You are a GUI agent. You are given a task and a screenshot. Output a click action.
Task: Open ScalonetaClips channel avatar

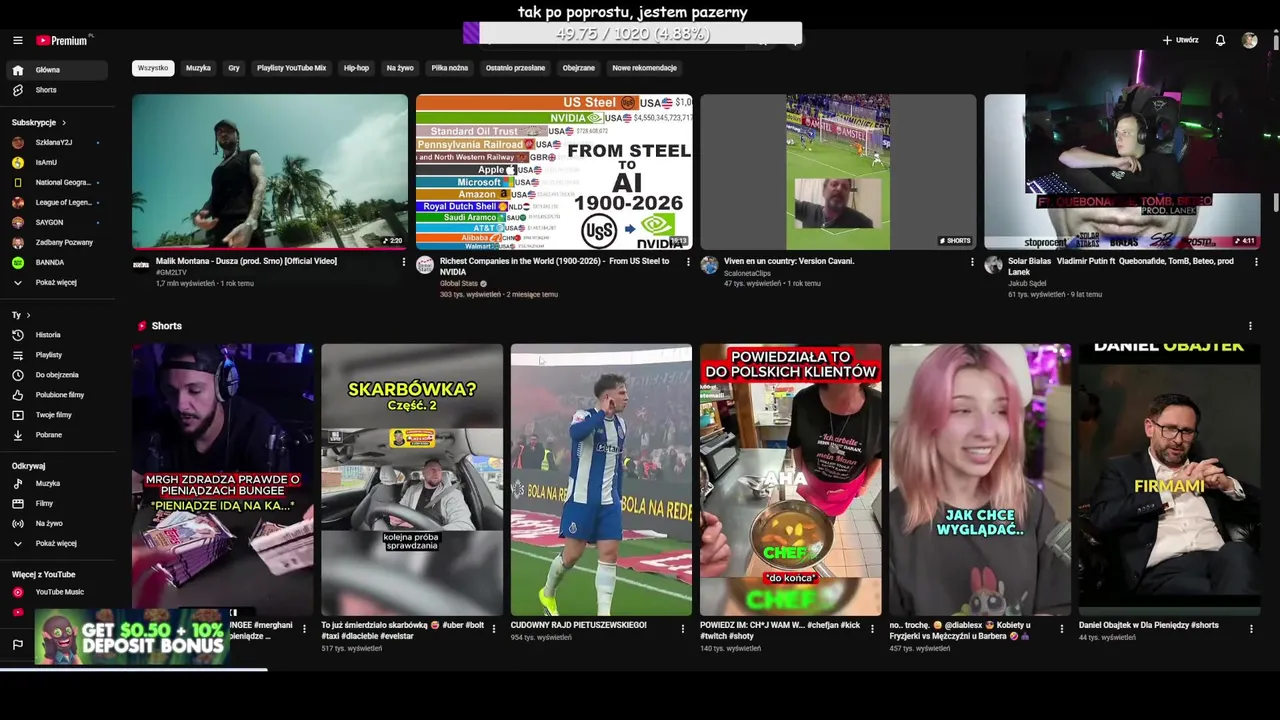coord(709,265)
